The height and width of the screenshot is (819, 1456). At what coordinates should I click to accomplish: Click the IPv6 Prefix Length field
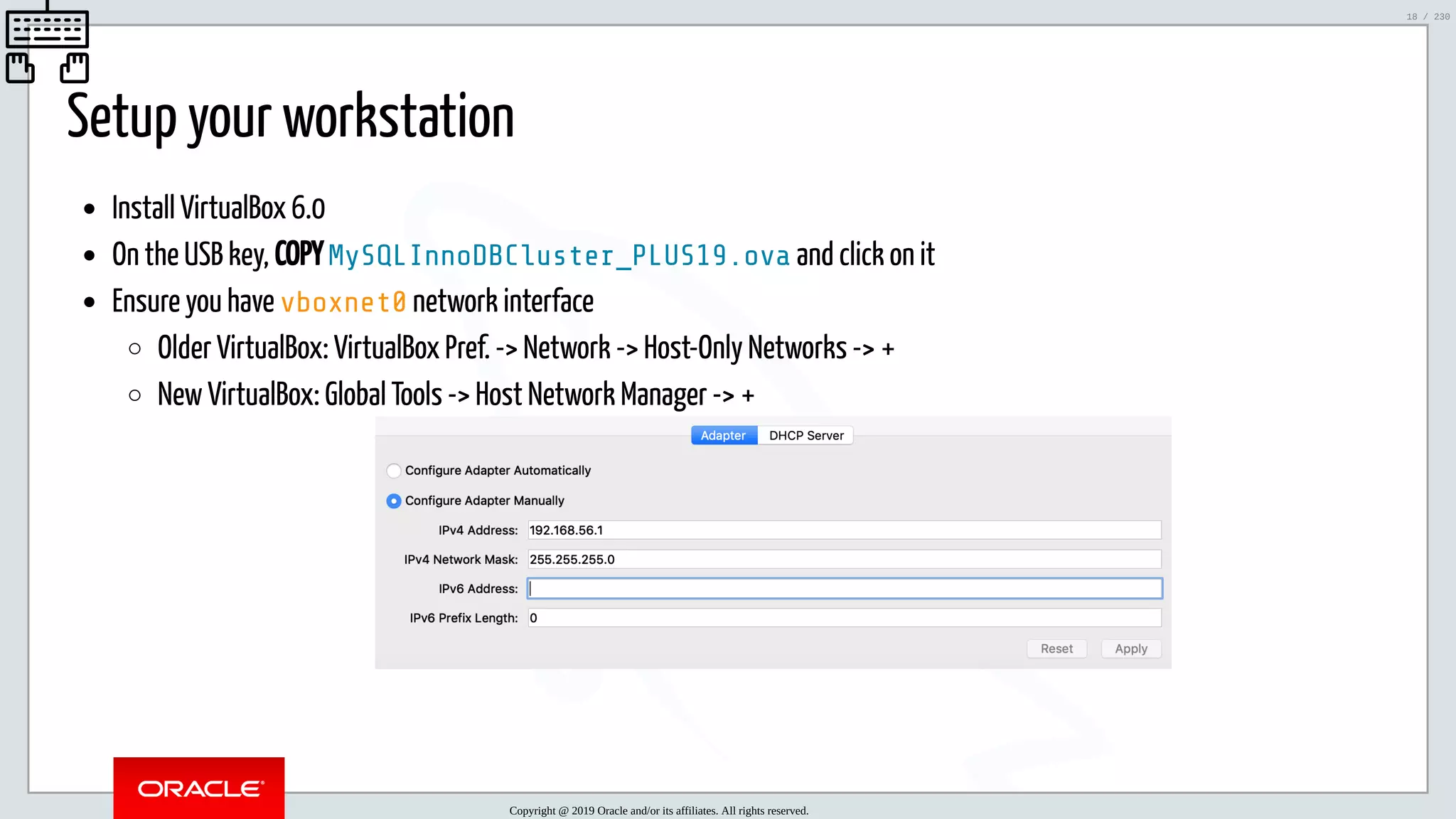pos(845,618)
